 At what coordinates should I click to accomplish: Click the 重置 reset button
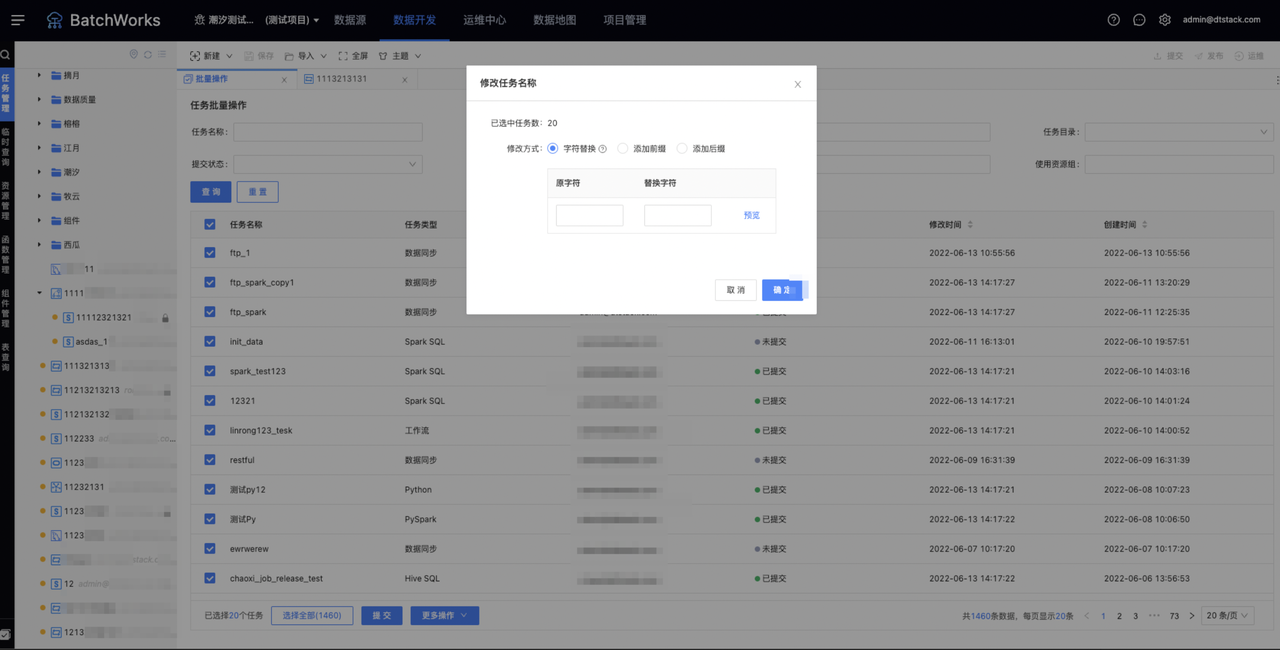258,192
